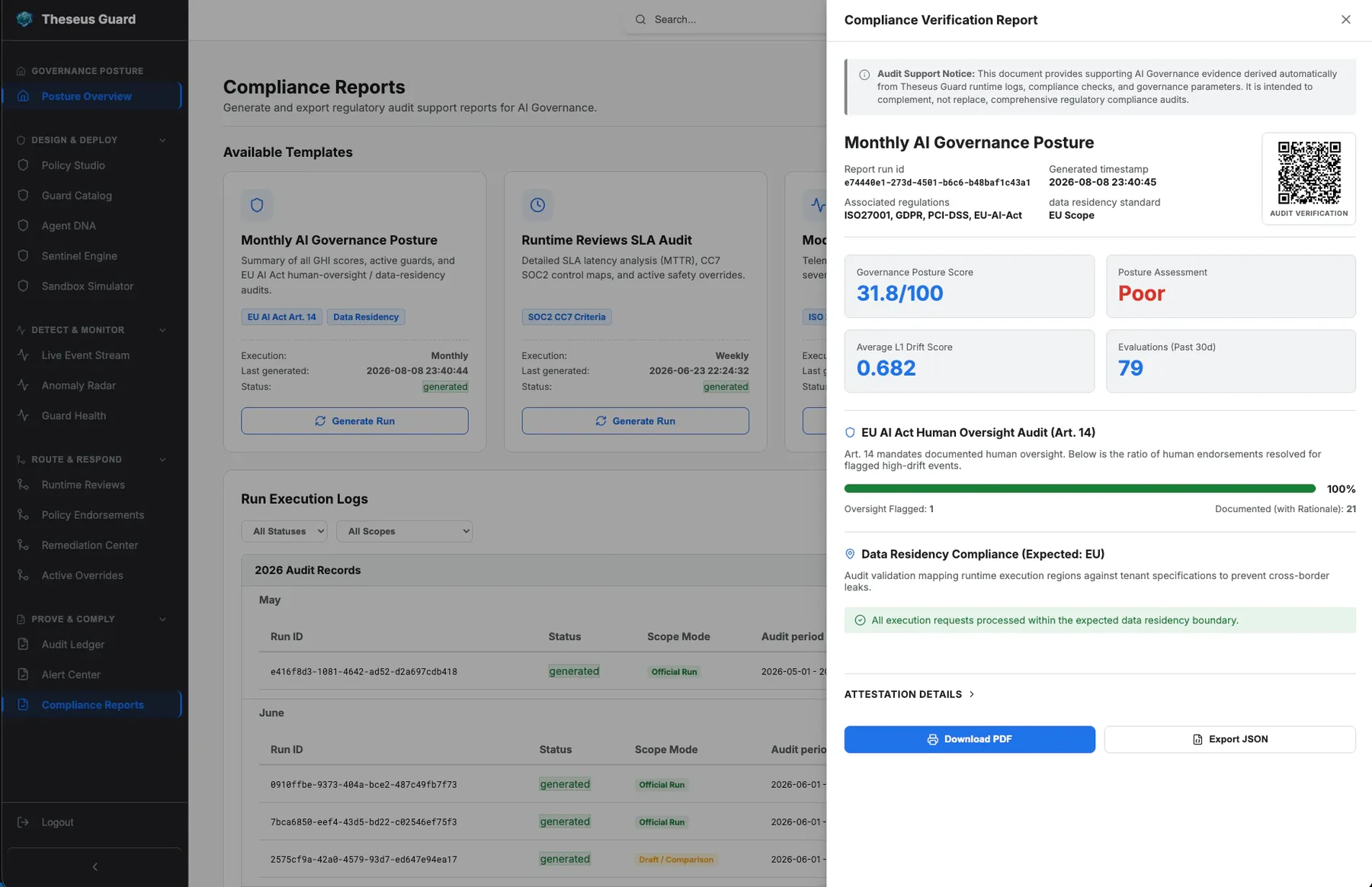Click the SOC2 CC7 Criteria tag
The width and height of the screenshot is (1372, 887).
(x=566, y=317)
